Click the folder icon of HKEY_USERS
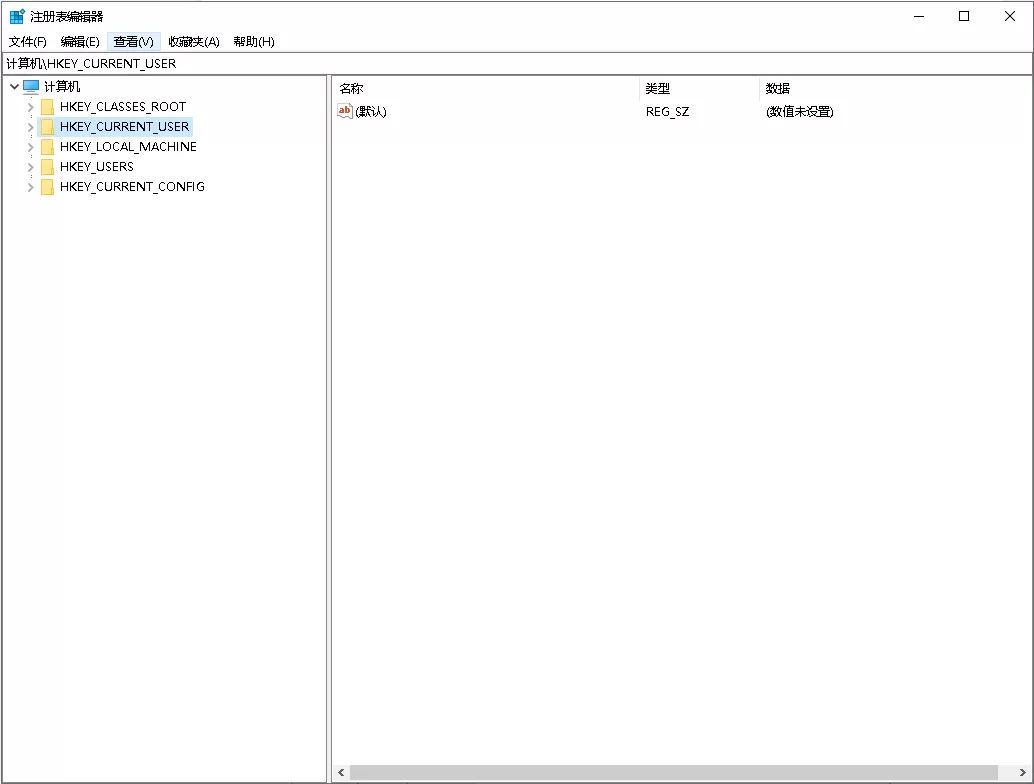Viewport: 1034px width, 784px height. tap(47, 166)
